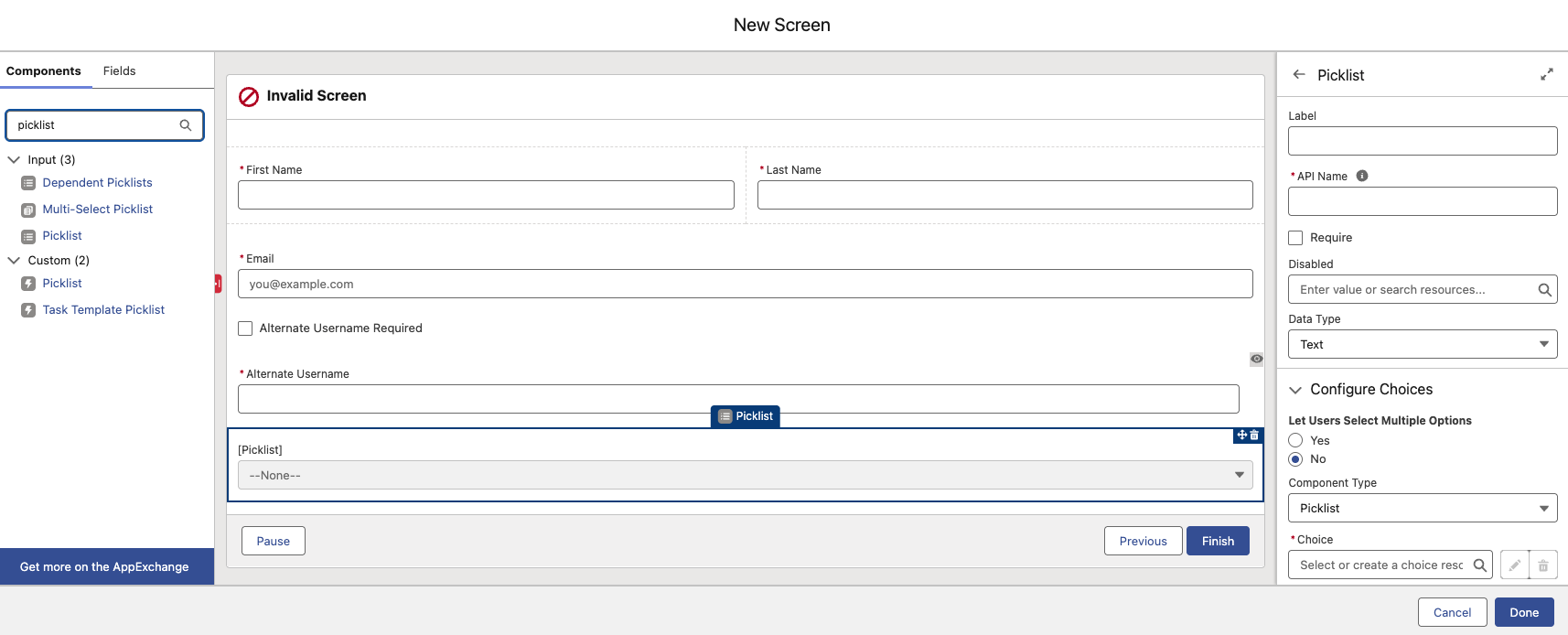Select Dependent Picklists component
The image size is (1568, 635).
(x=97, y=183)
